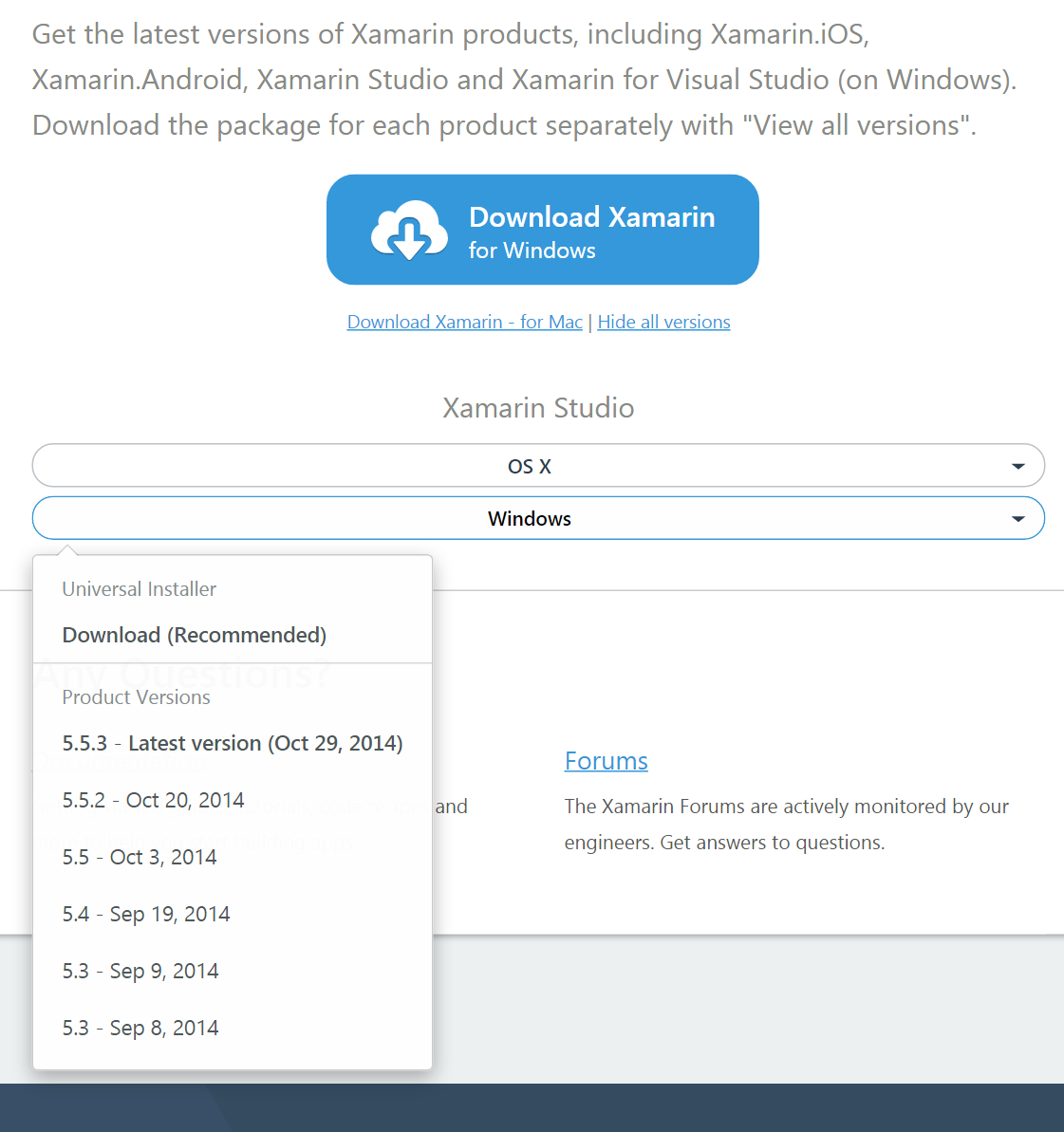This screenshot has width=1064, height=1132.
Task: Choose version 5.4 - Sep 19, 2014
Action: [146, 914]
